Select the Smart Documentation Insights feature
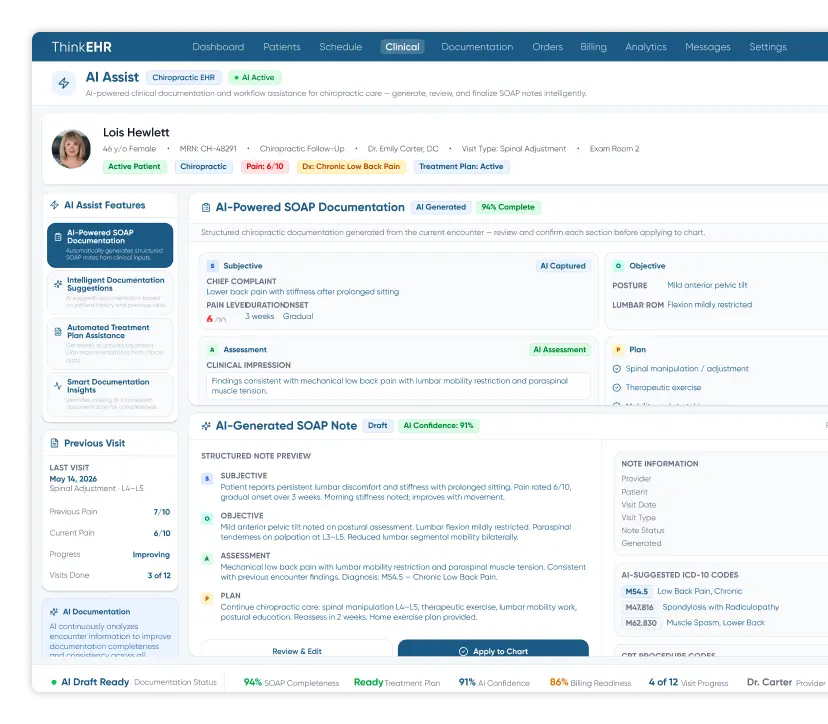 tap(110, 394)
